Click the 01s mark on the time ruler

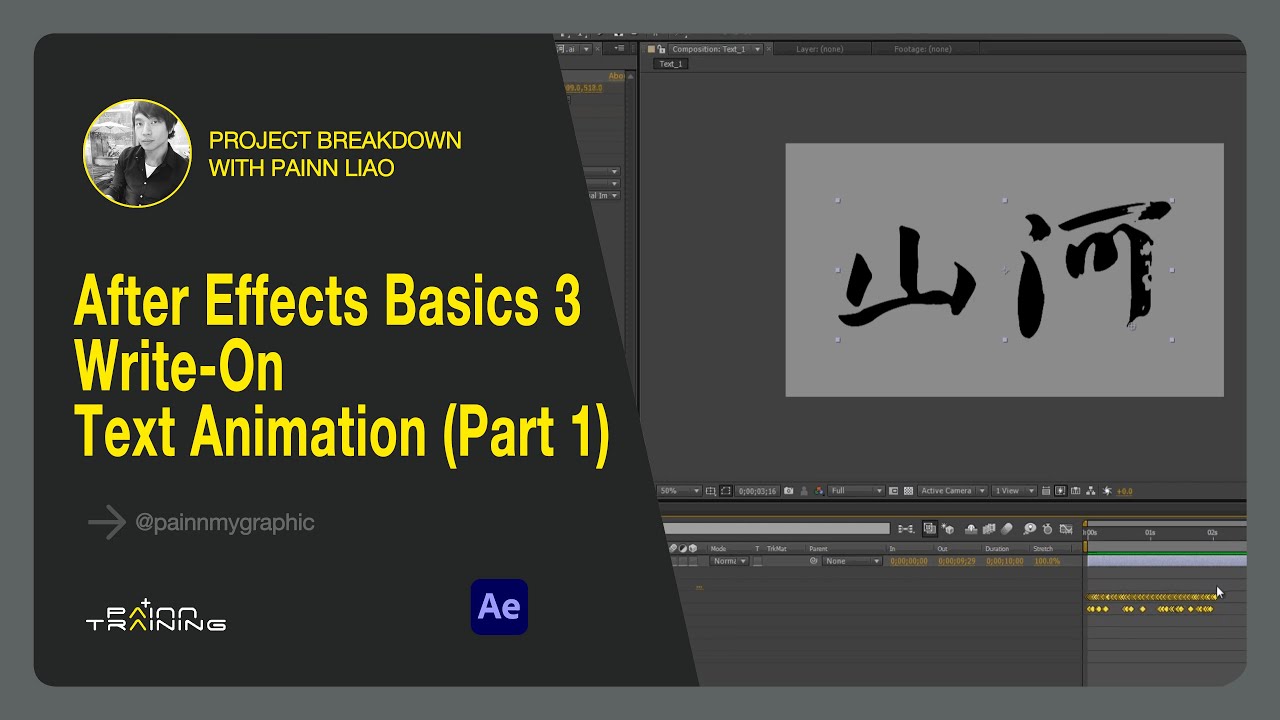coord(1150,533)
